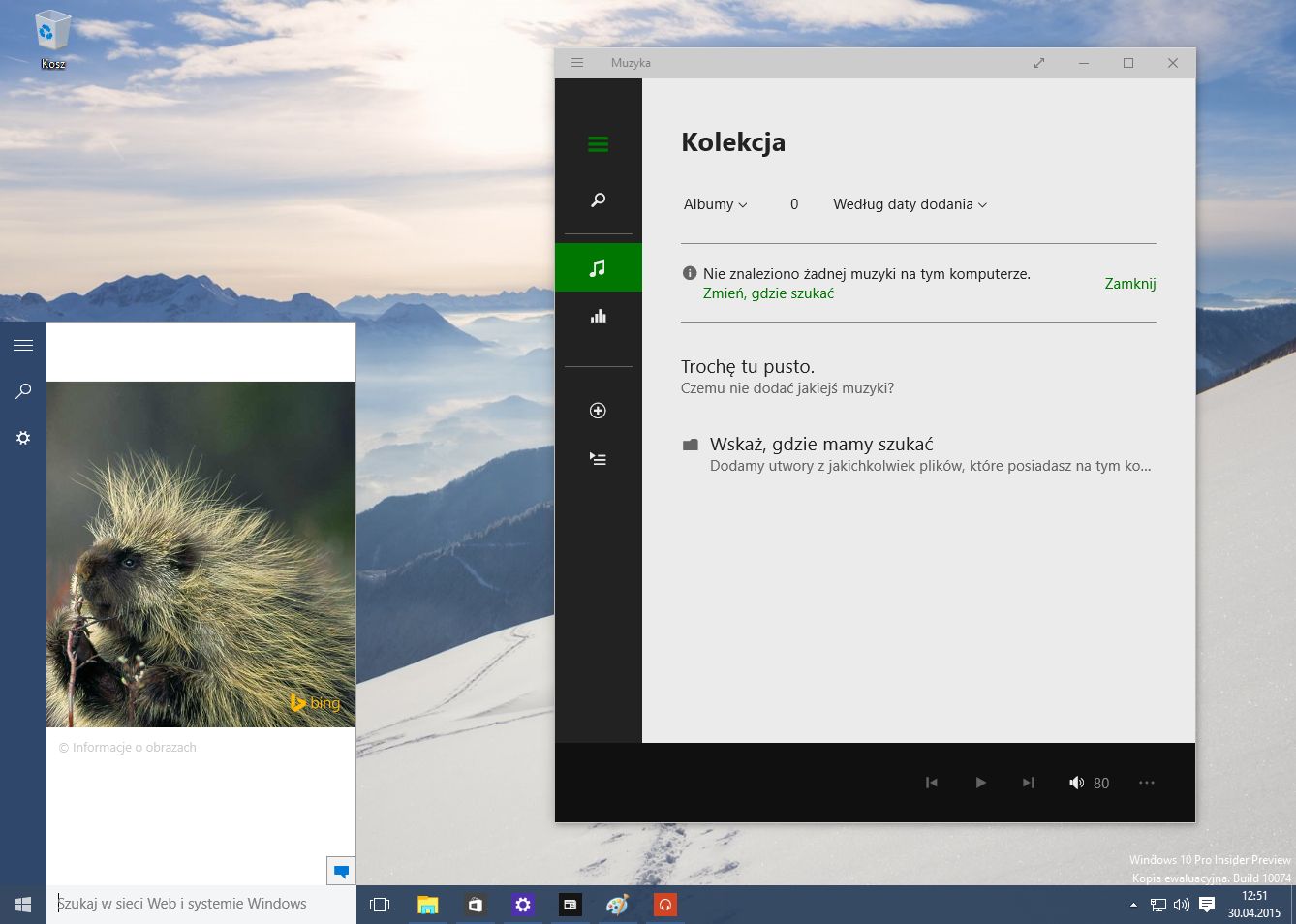Select the music note collection icon
The height and width of the screenshot is (924, 1296).
coord(598,267)
